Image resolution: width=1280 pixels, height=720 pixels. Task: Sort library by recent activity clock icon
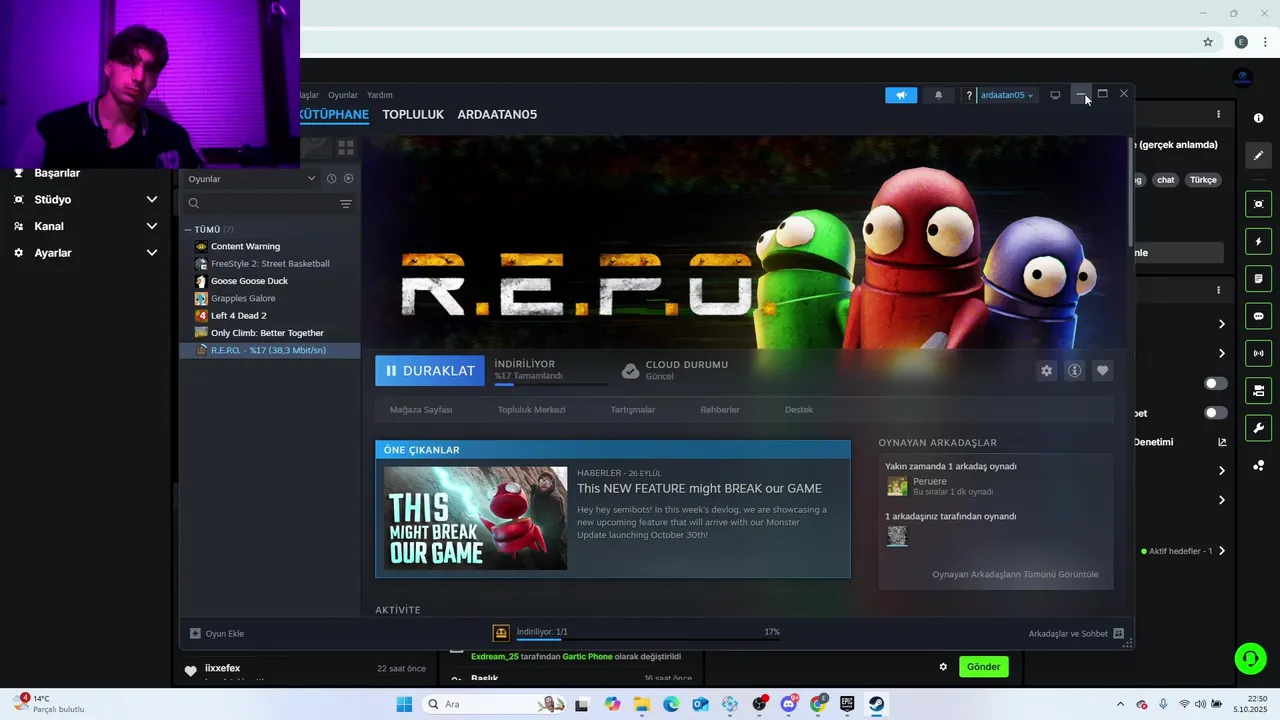[331, 179]
